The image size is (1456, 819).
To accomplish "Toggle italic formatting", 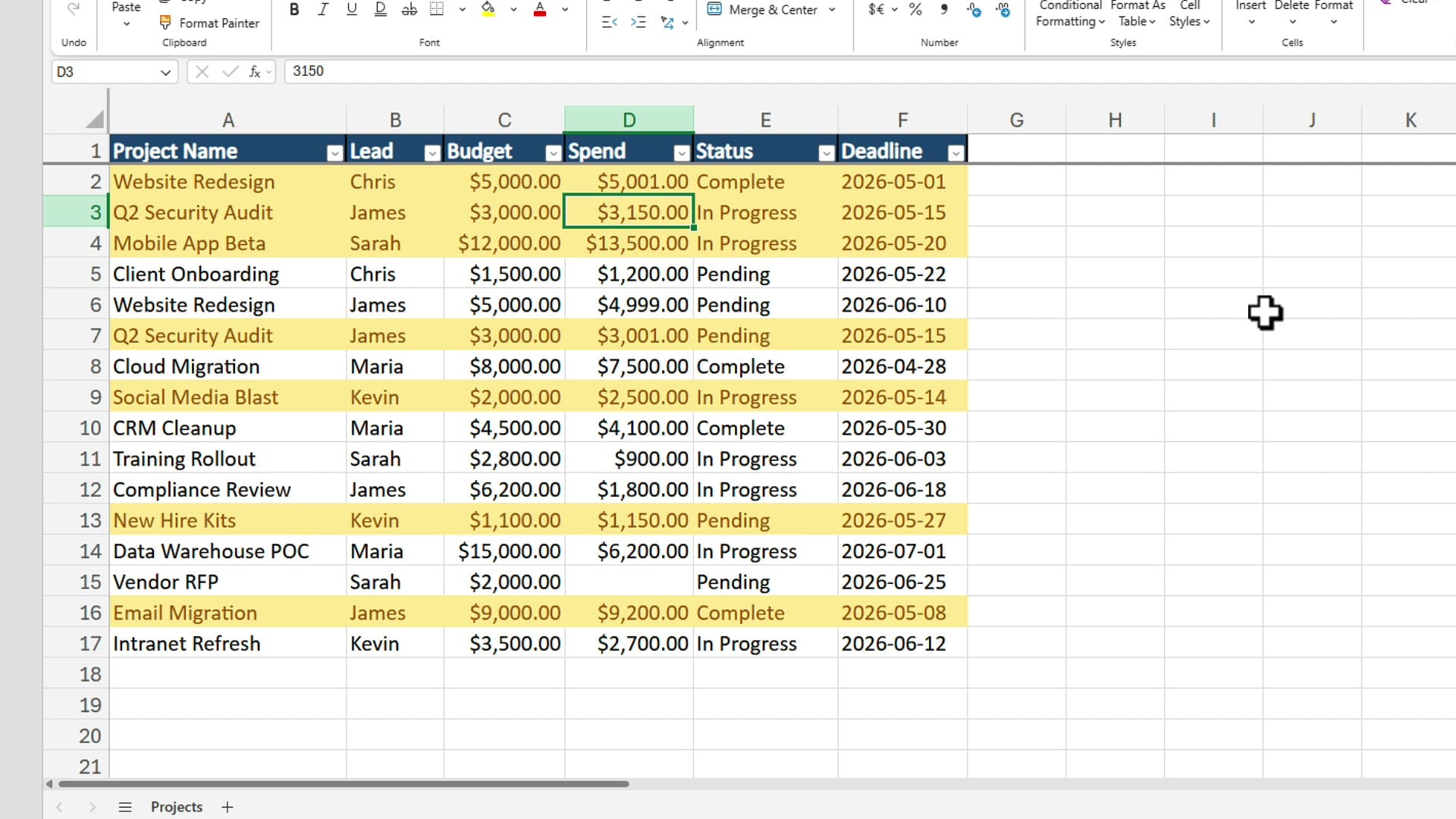I will tap(323, 10).
